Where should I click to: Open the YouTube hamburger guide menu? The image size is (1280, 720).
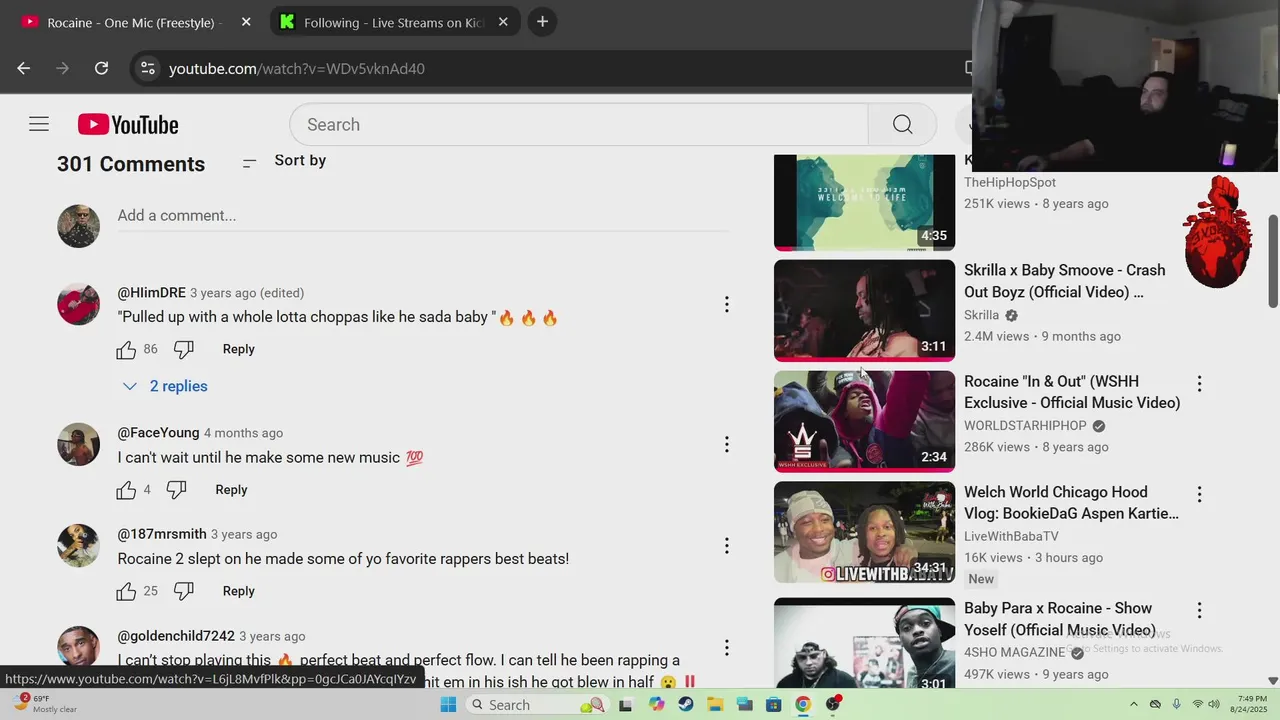[39, 124]
